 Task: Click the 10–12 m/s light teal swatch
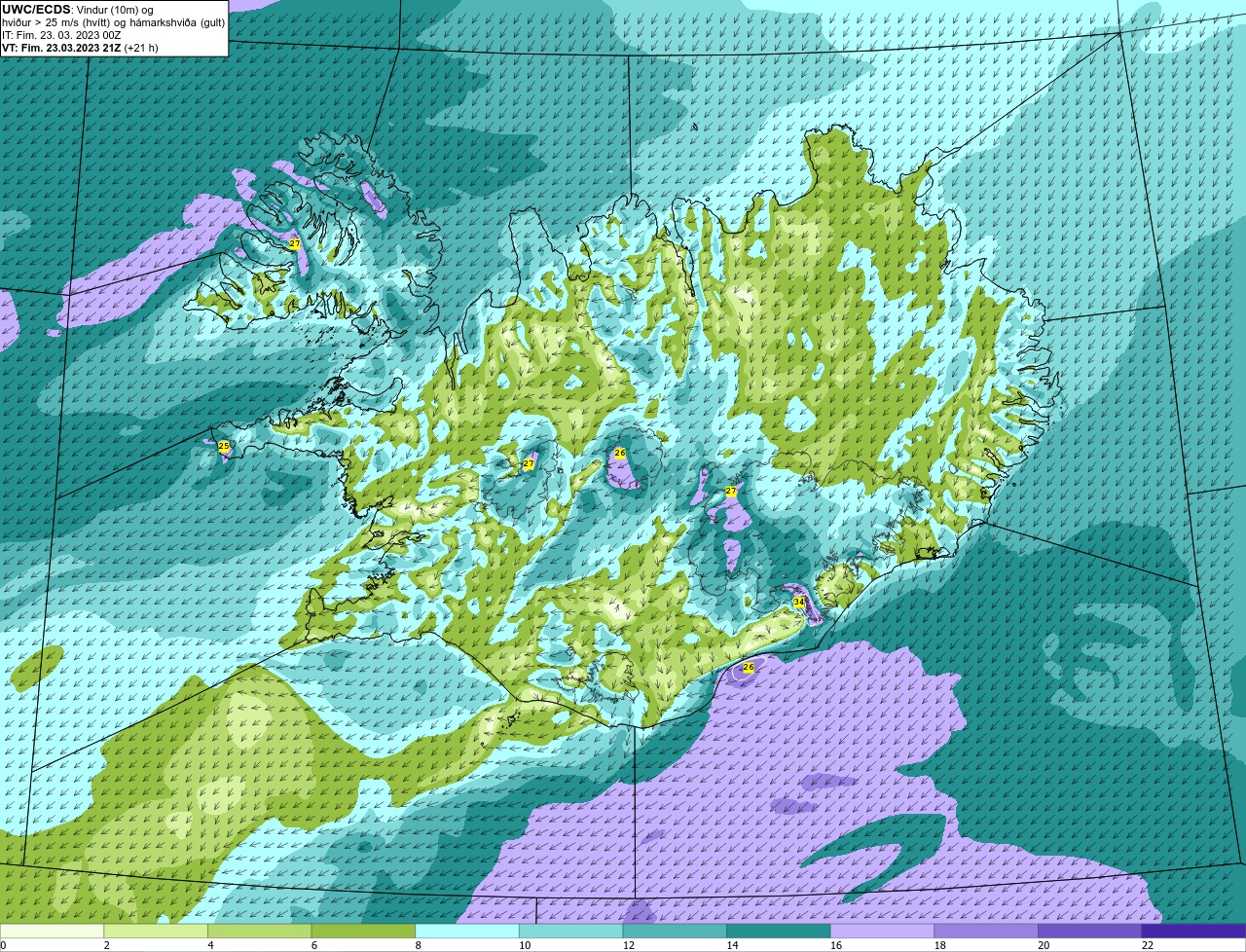click(x=570, y=931)
